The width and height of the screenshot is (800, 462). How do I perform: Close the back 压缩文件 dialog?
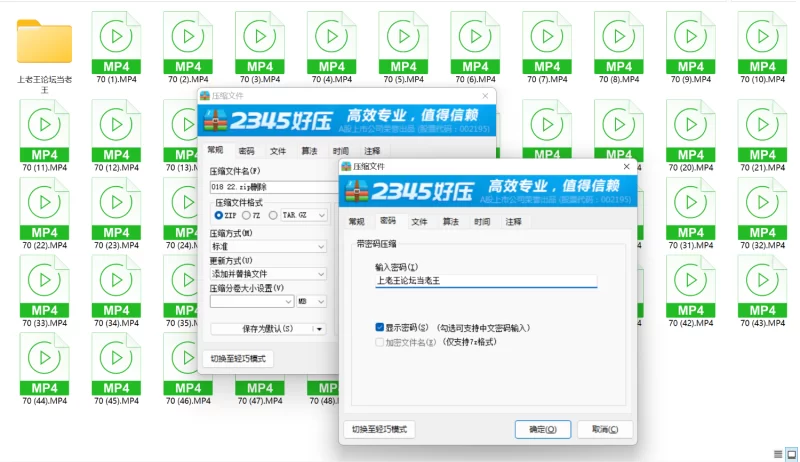click(485, 95)
